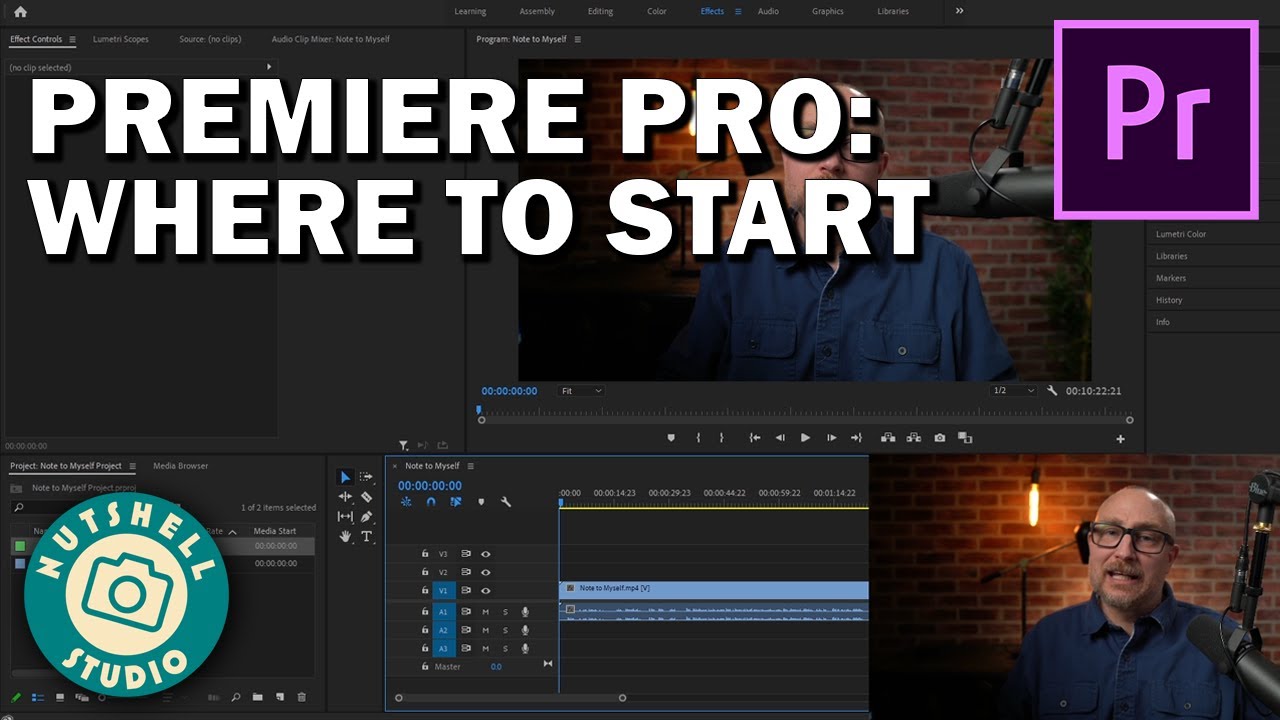Click New Item in Project panel
Image resolution: width=1280 pixels, height=720 pixels.
pyautogui.click(x=280, y=697)
